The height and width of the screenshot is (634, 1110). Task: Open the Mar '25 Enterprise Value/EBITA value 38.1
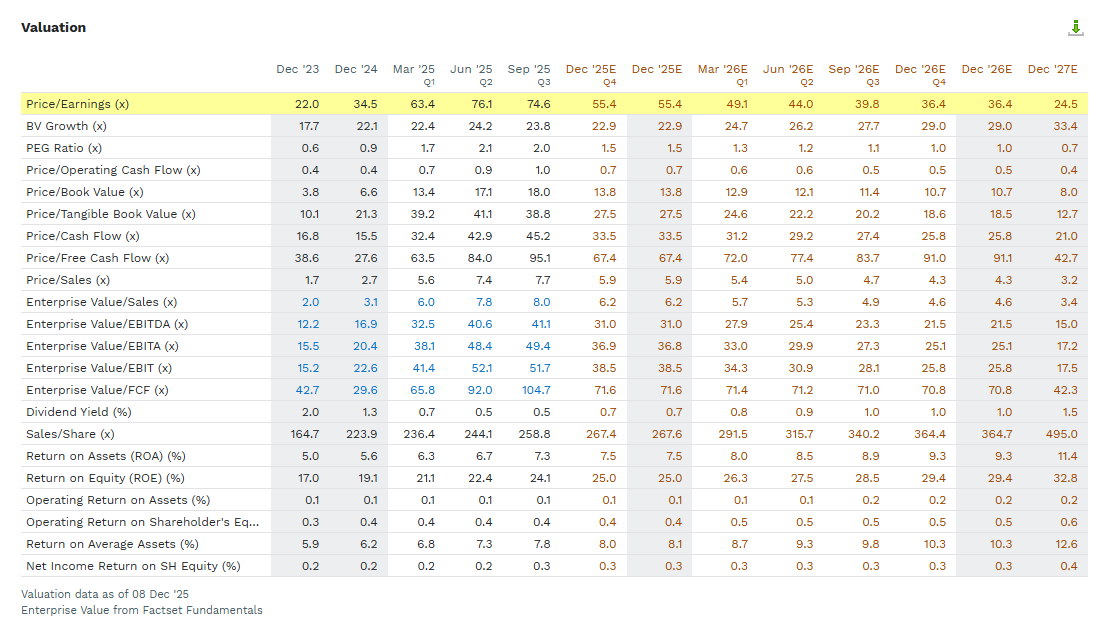424,346
